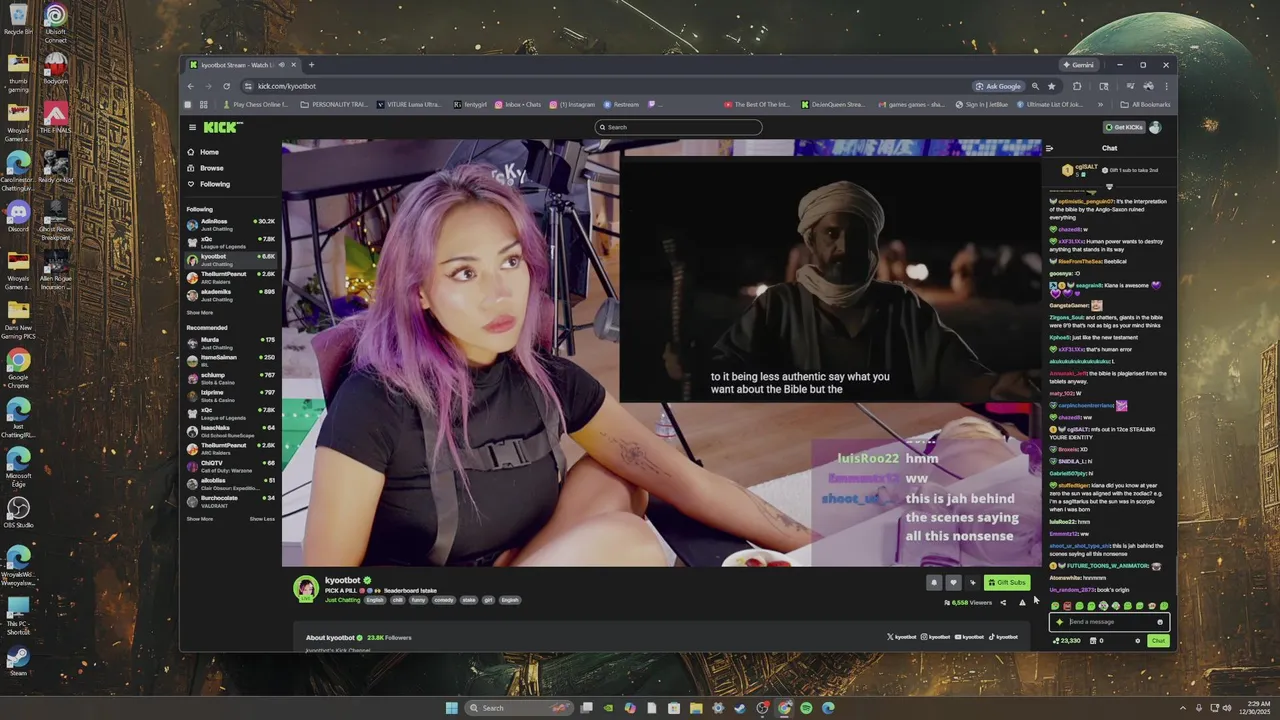Open IsaacNaka channel in Recommended
This screenshot has width=1280, height=720.
pos(230,431)
